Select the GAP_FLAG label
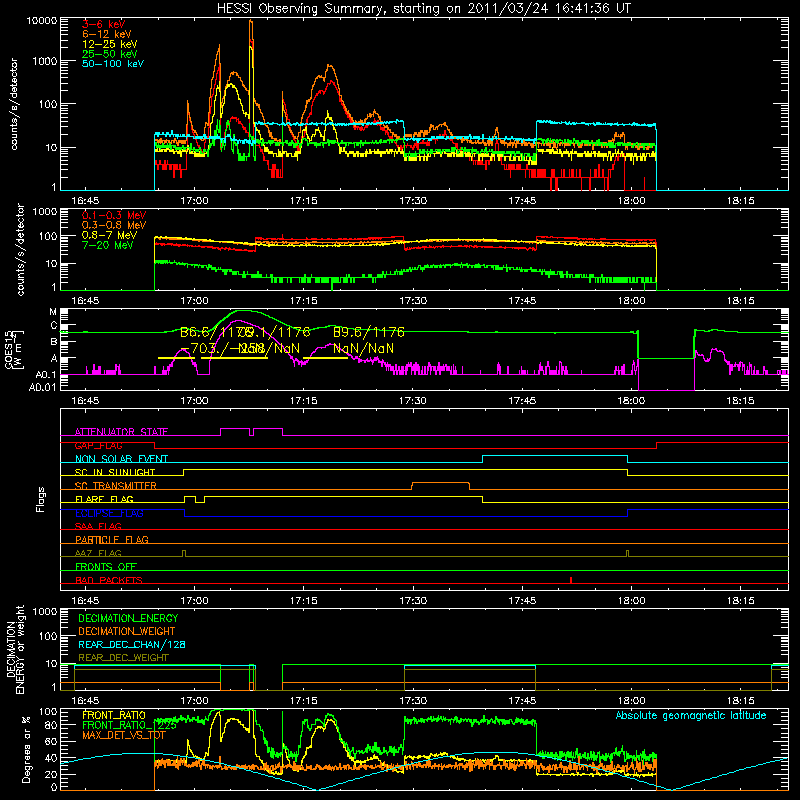 pyautogui.click(x=98, y=445)
